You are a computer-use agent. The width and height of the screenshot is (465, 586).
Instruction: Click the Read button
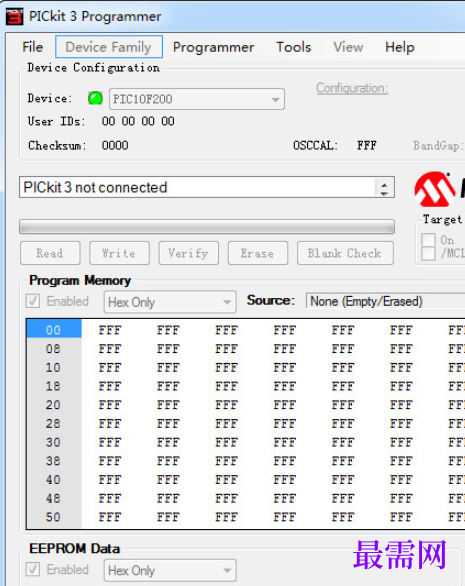50,253
